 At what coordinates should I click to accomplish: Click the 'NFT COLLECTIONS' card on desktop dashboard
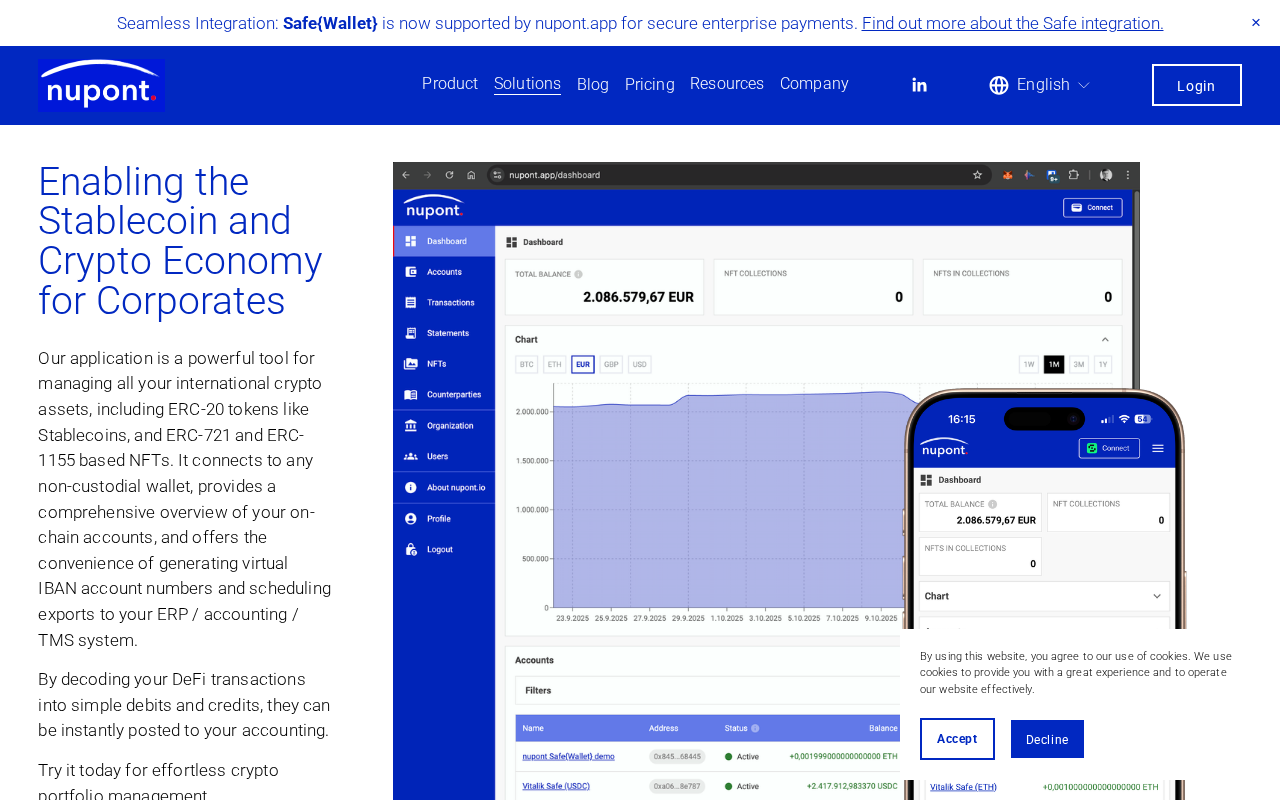click(x=814, y=286)
